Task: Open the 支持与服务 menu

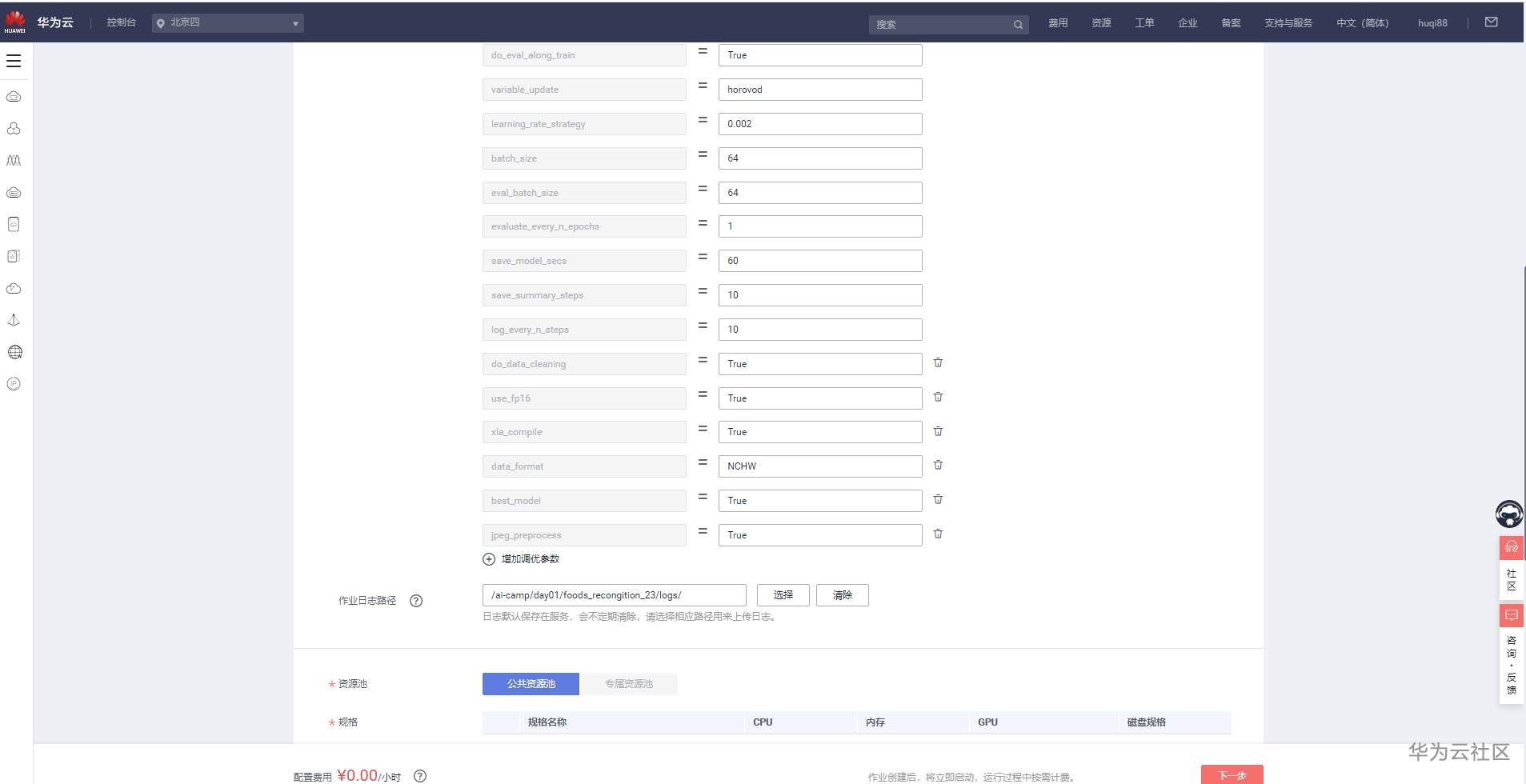Action: [1288, 23]
